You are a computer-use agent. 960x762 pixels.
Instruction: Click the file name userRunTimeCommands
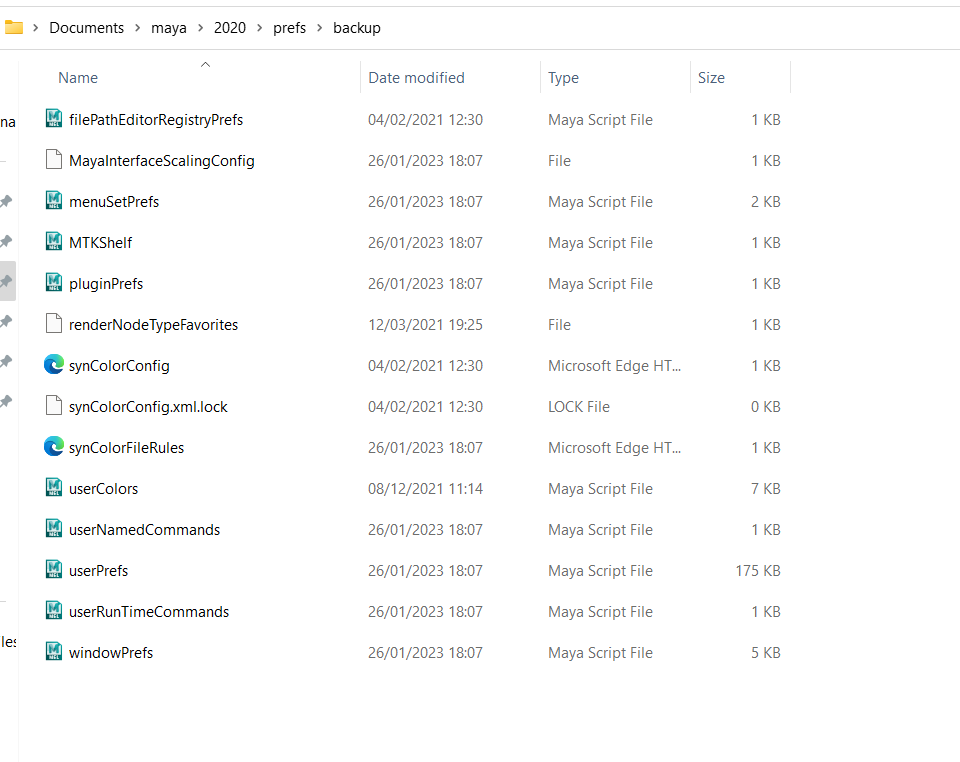pos(149,612)
